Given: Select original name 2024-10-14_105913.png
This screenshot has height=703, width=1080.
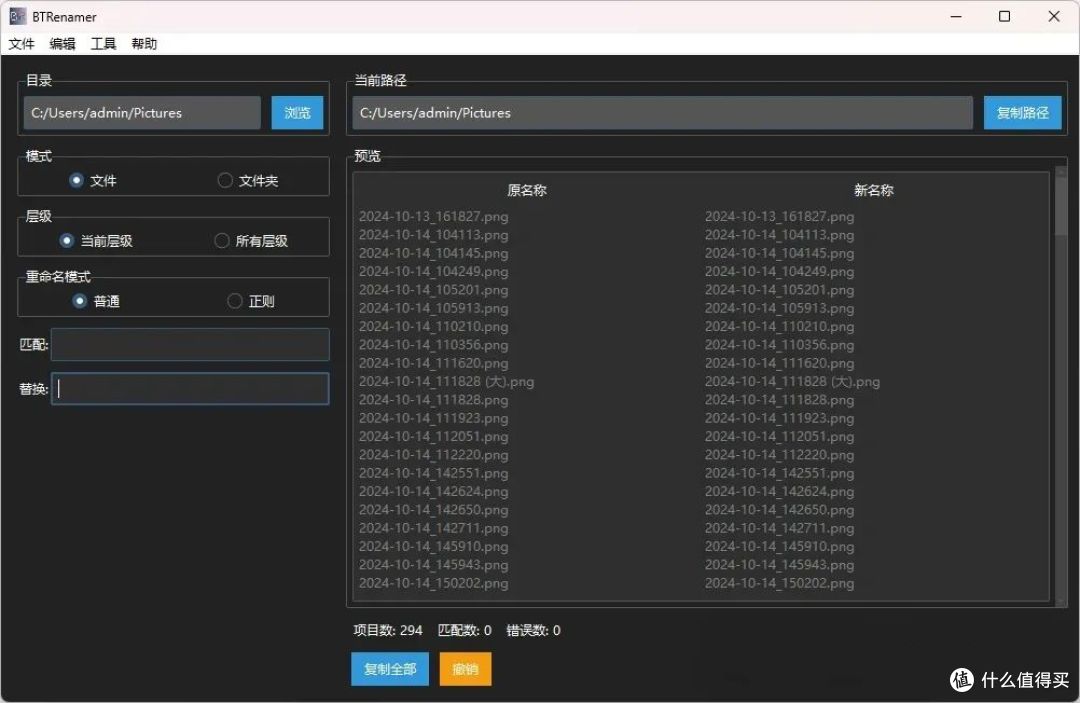Looking at the screenshot, I should 433,308.
